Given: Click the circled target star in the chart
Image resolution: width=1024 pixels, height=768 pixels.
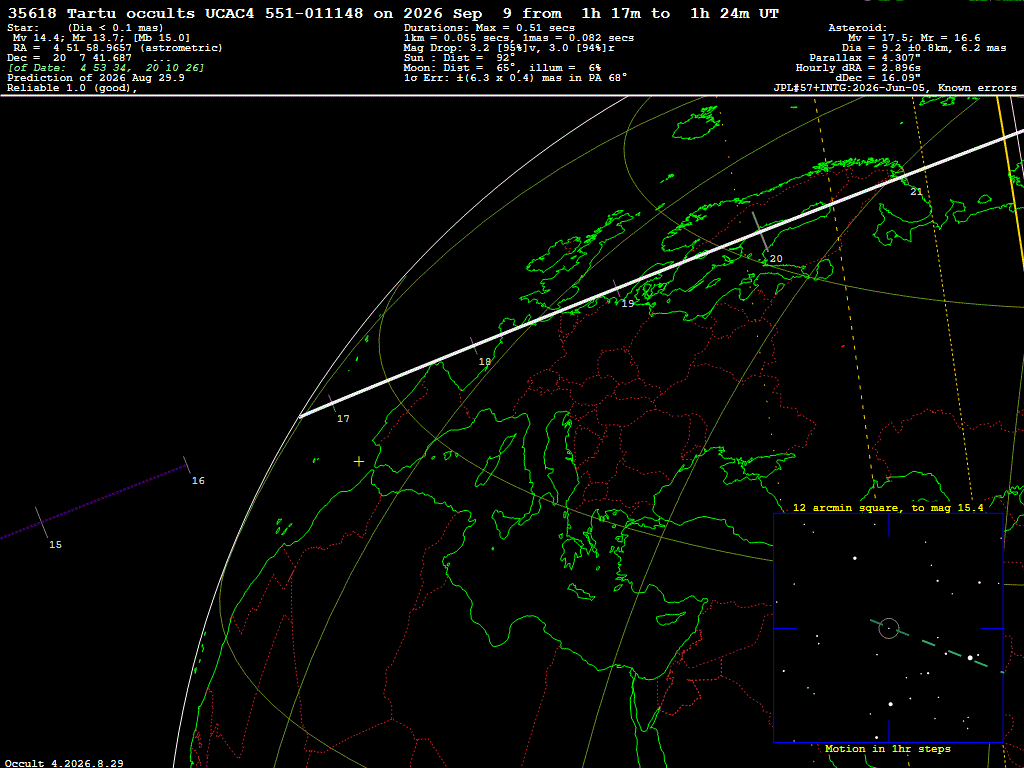Looking at the screenshot, I should click(889, 628).
